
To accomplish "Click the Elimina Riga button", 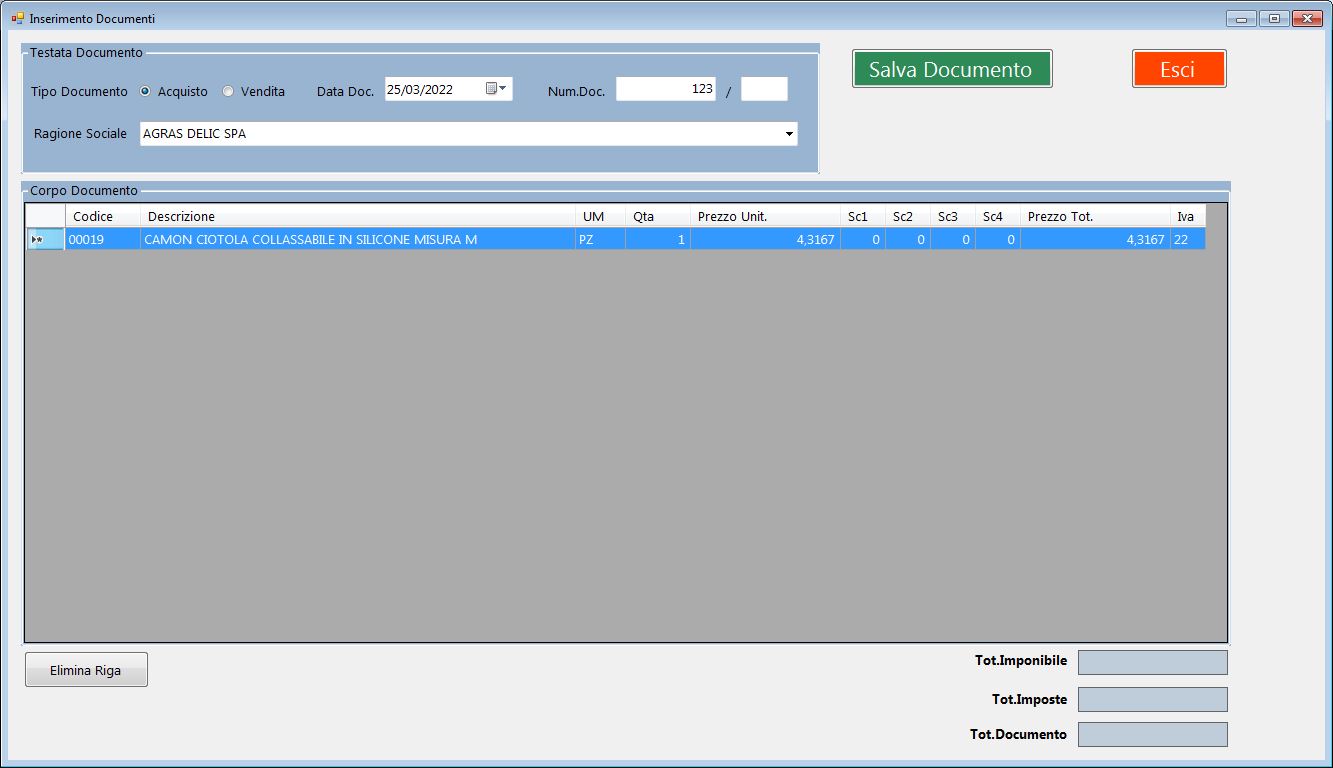I will tap(86, 670).
